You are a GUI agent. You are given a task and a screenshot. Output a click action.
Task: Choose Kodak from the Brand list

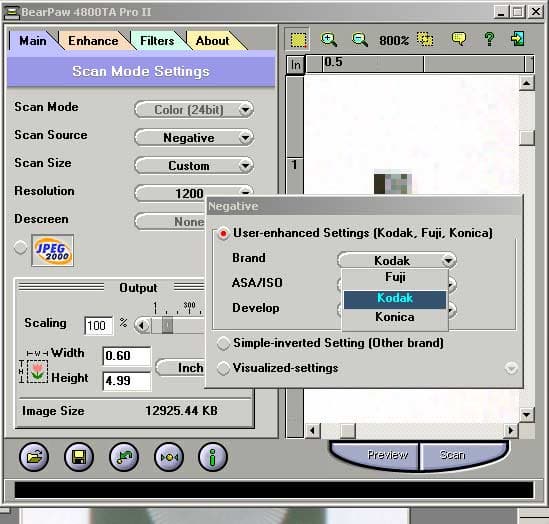395,299
